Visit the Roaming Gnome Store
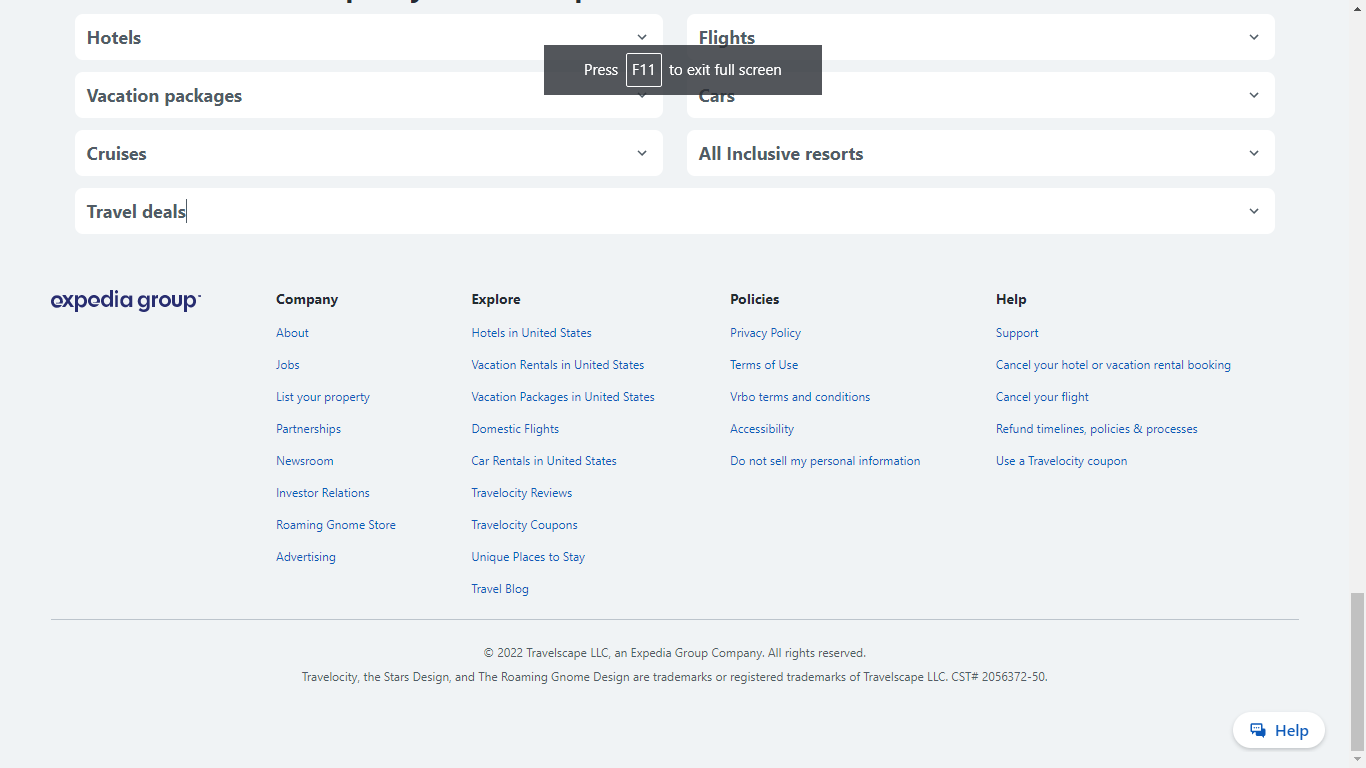Viewport: 1366px width, 768px height. [336, 525]
